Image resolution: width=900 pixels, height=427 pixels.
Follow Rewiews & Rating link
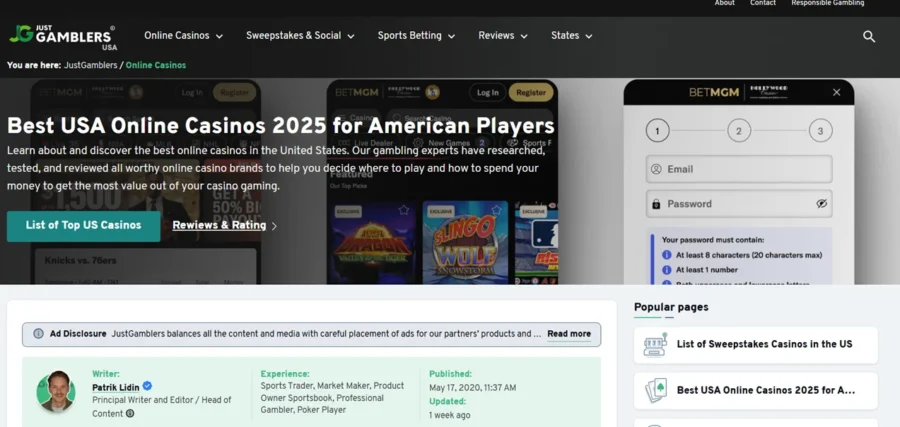(219, 226)
